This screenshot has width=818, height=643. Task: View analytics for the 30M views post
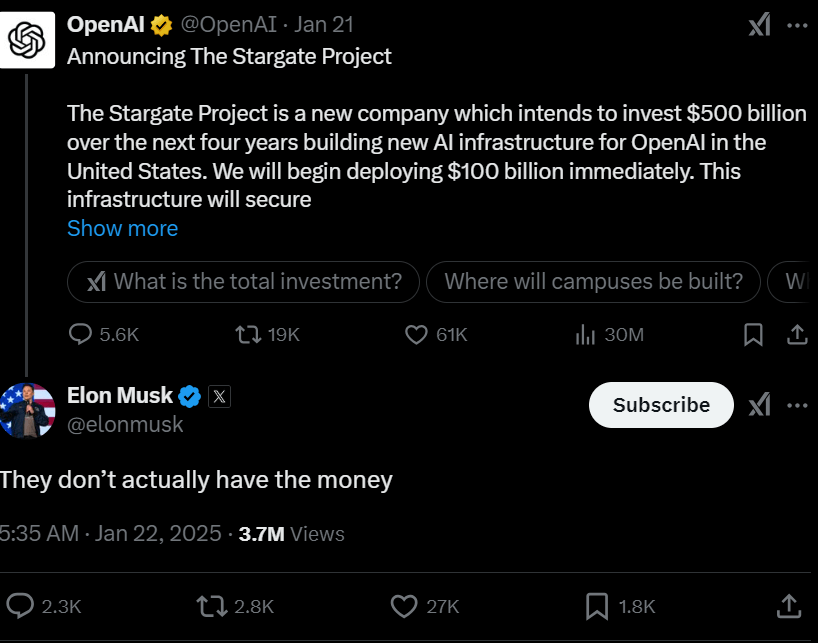pos(586,334)
